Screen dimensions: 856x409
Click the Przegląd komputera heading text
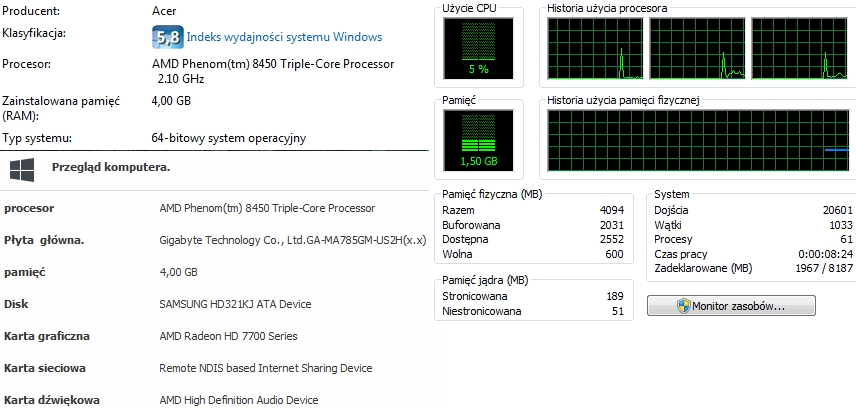click(x=111, y=167)
